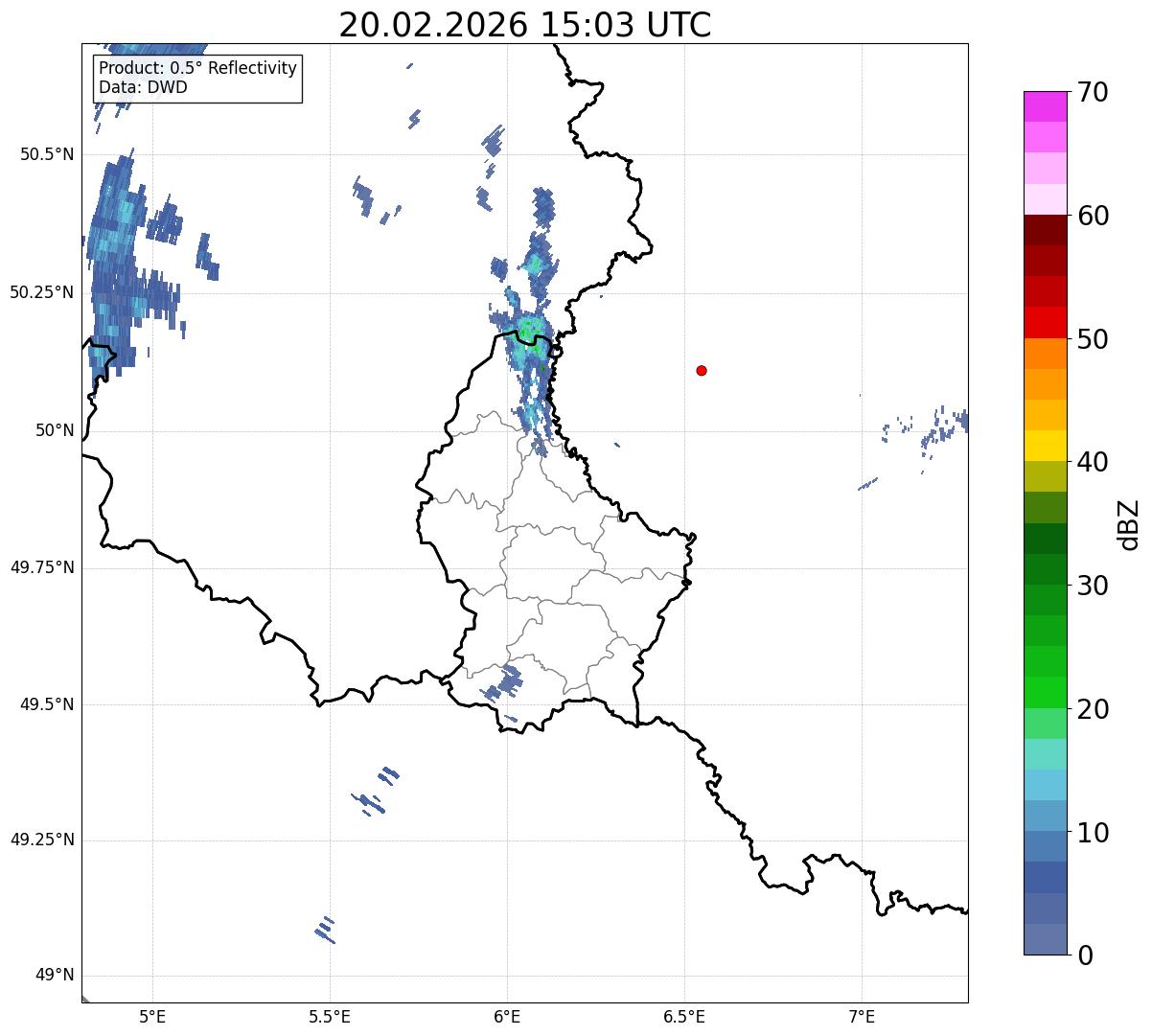Click the colorbar tick label '50'
The image size is (1152, 1036).
tap(1094, 339)
